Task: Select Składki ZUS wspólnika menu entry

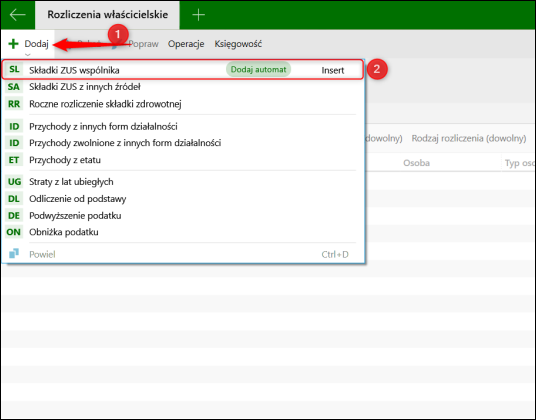Action: coord(183,70)
